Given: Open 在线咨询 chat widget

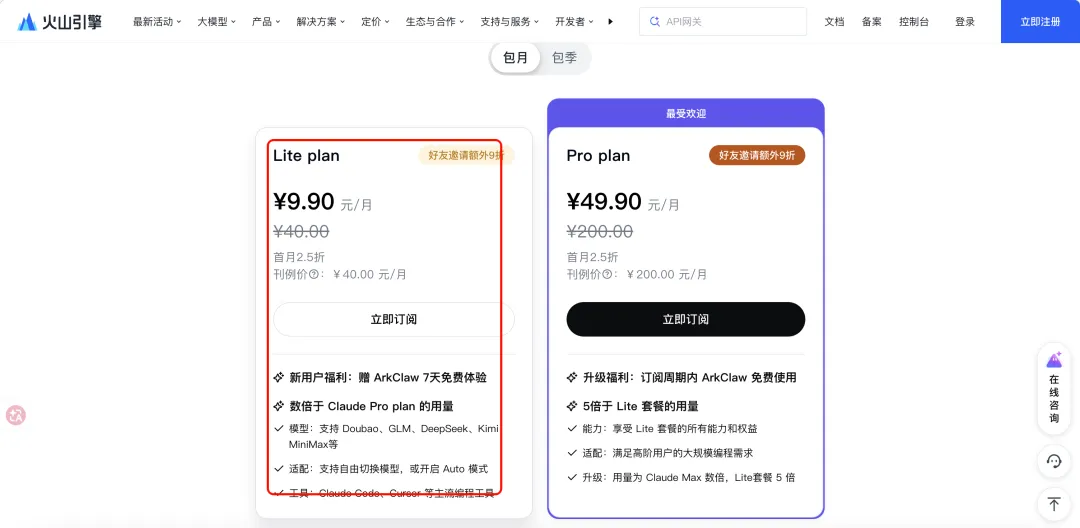Looking at the screenshot, I should 1054,389.
